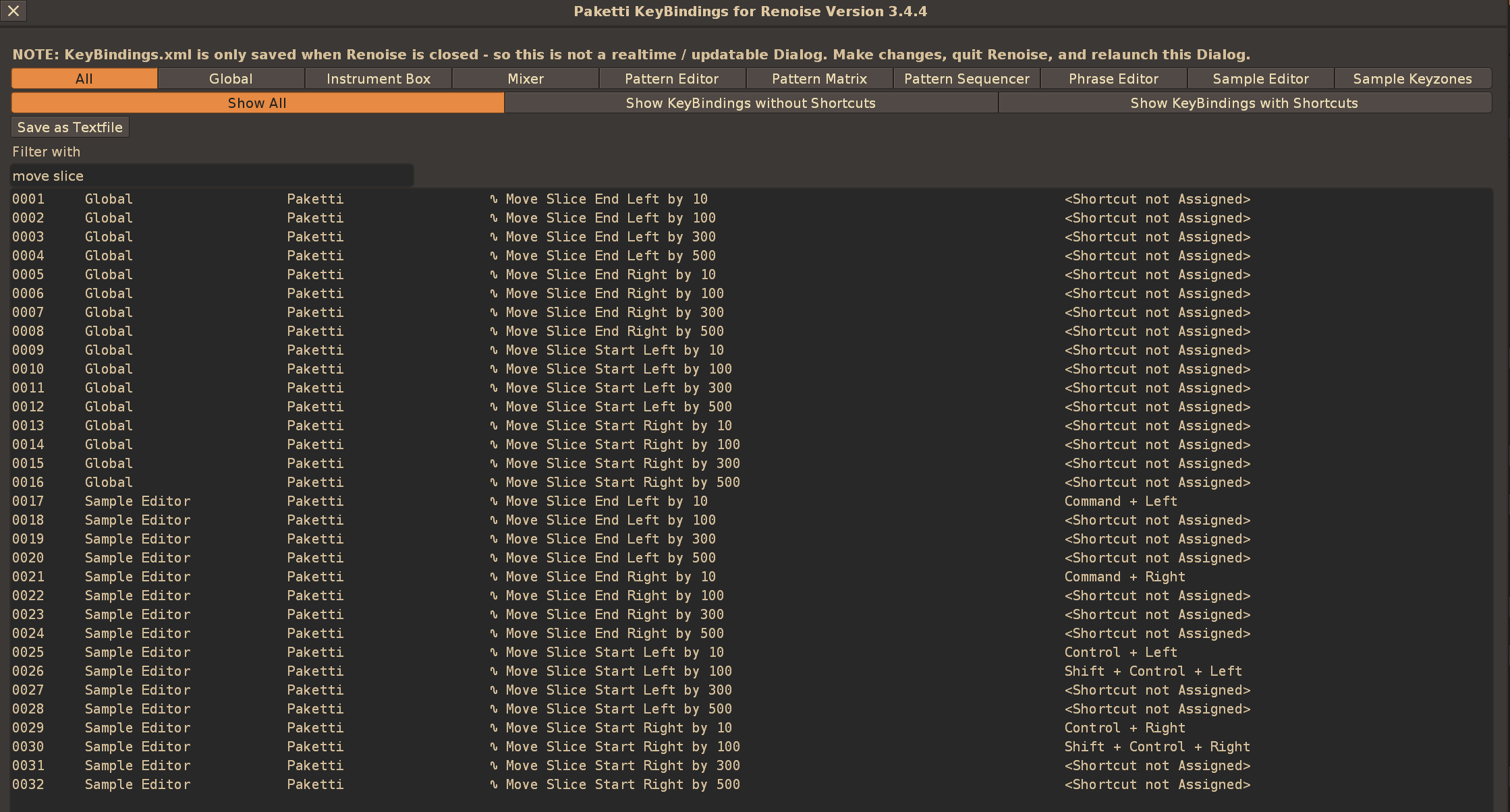Switch to the Mixer tab
The image size is (1510, 812).
(x=525, y=79)
